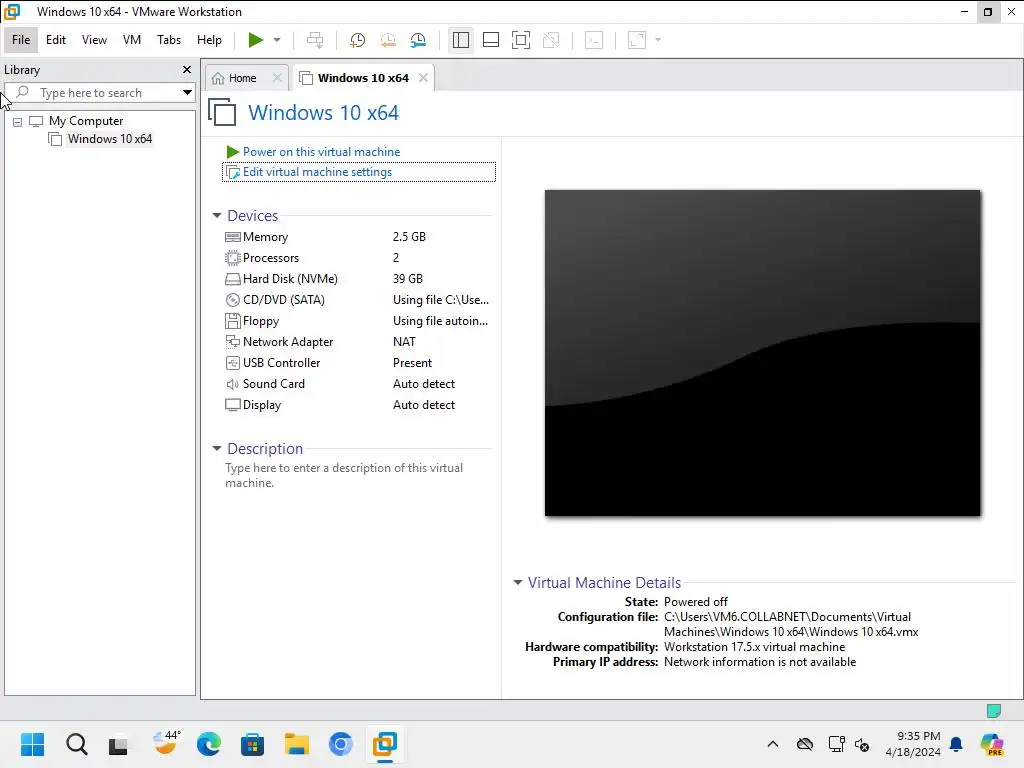Viewport: 1024px width, 768px height.
Task: Click the stretch guest toolbar icon
Action: (637, 40)
